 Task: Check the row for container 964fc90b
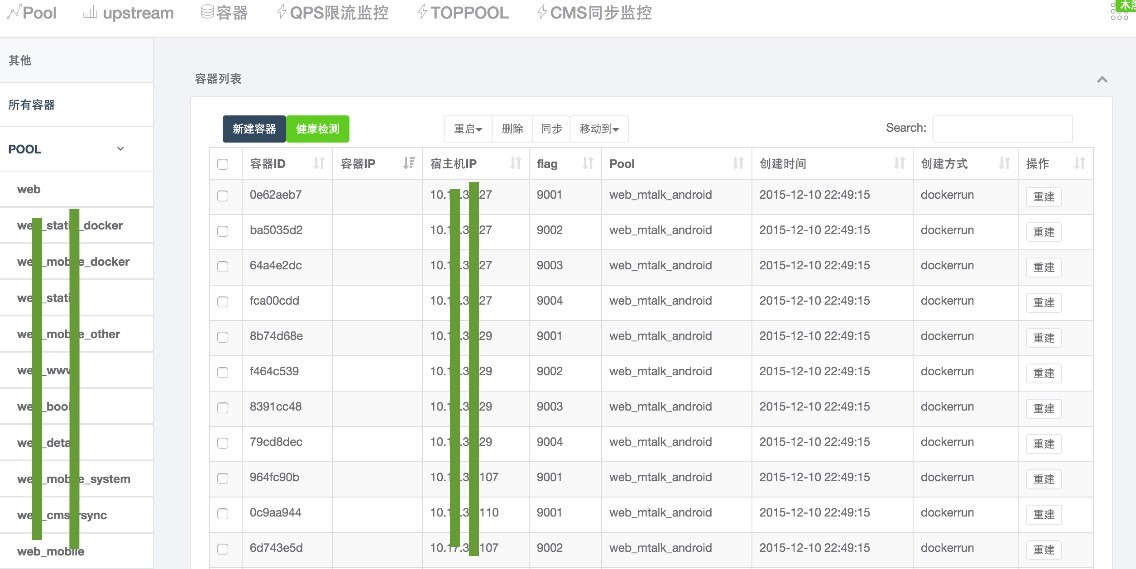(222, 478)
